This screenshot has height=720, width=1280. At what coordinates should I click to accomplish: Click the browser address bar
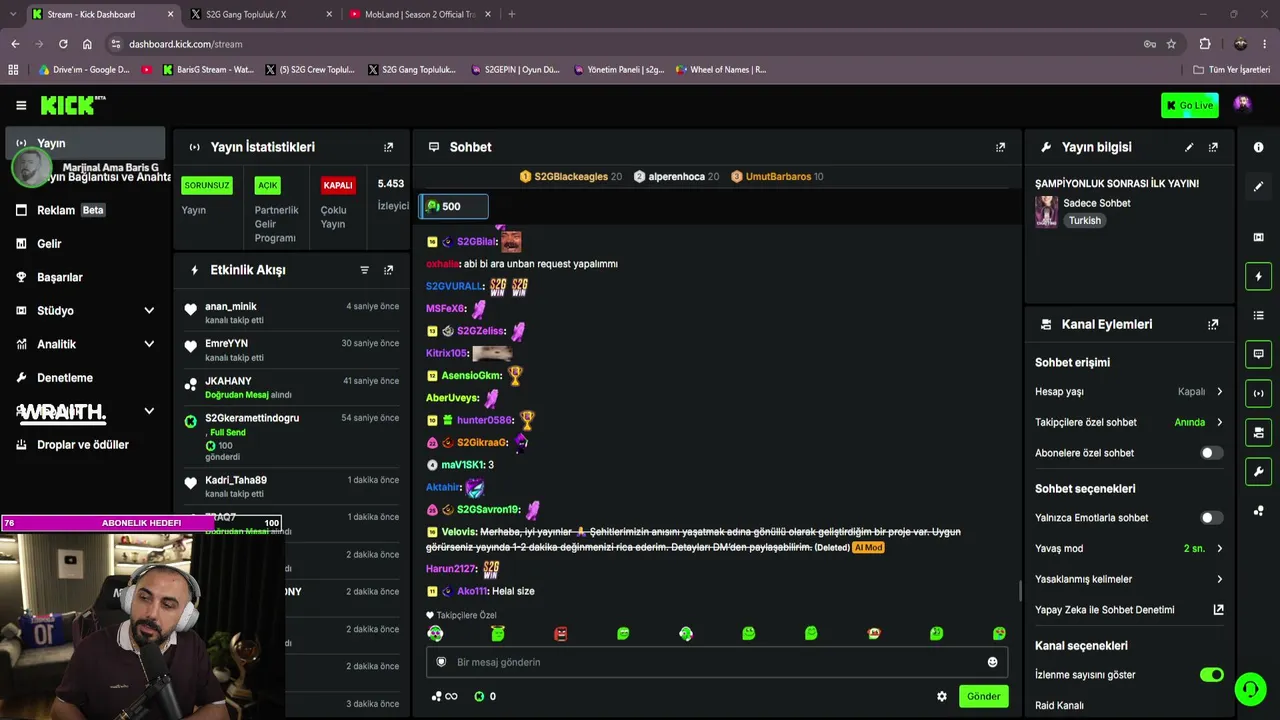click(630, 44)
